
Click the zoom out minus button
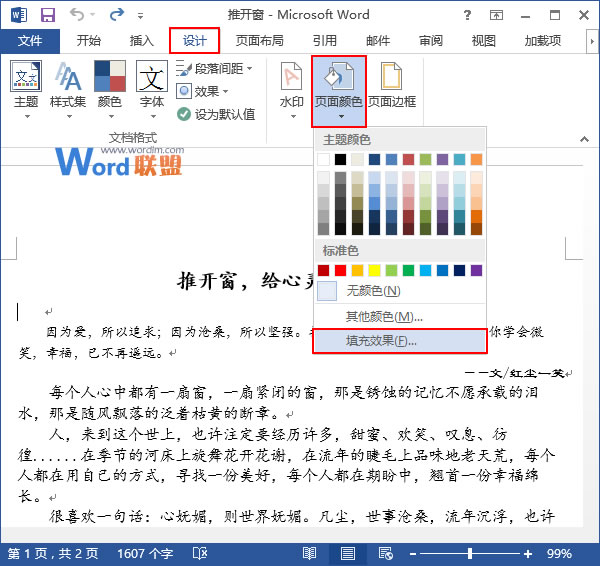(412, 554)
